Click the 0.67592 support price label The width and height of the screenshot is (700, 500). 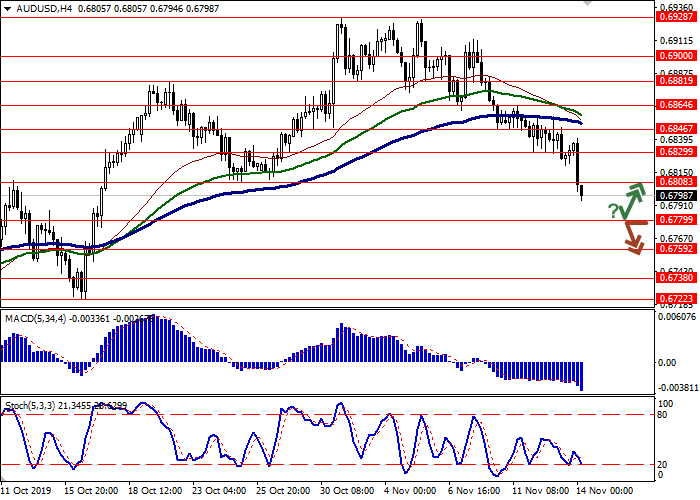tap(675, 249)
